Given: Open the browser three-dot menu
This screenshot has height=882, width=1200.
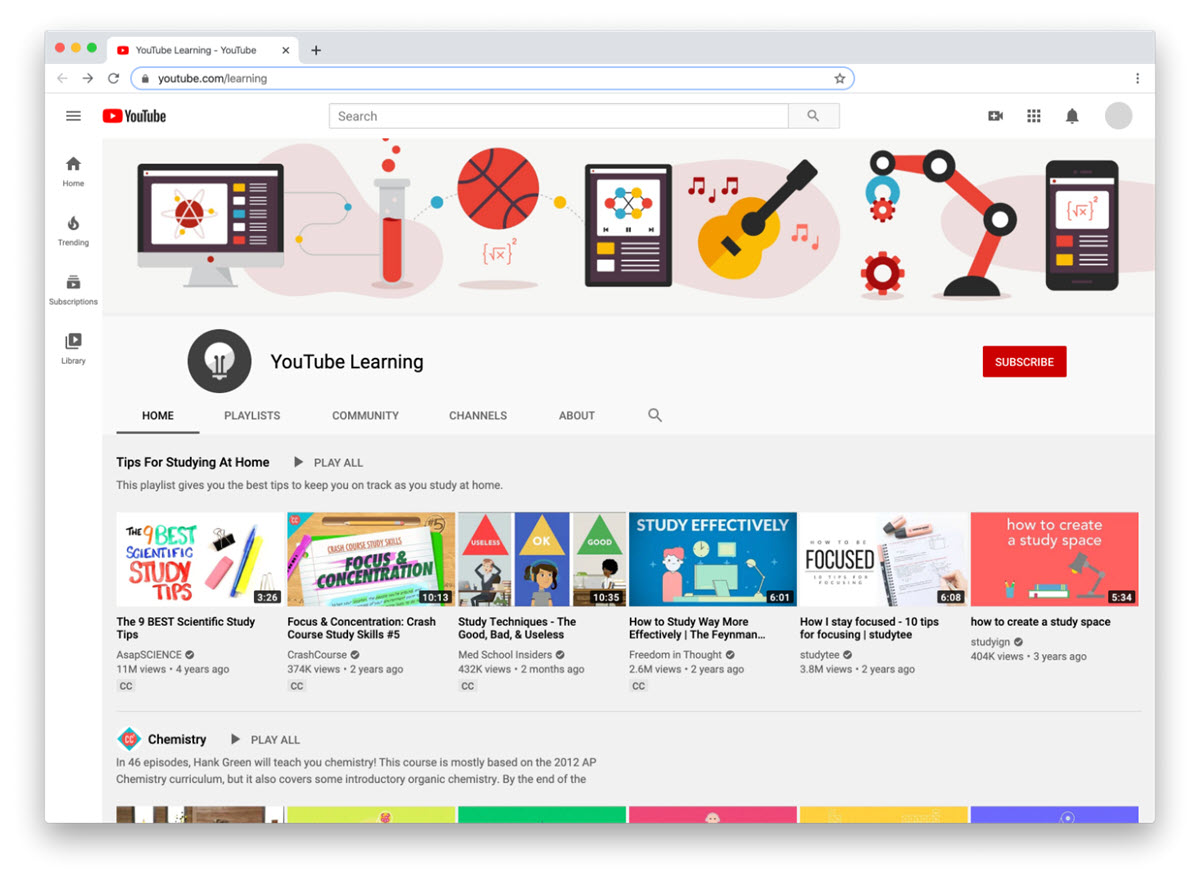Looking at the screenshot, I should pos(1137,77).
